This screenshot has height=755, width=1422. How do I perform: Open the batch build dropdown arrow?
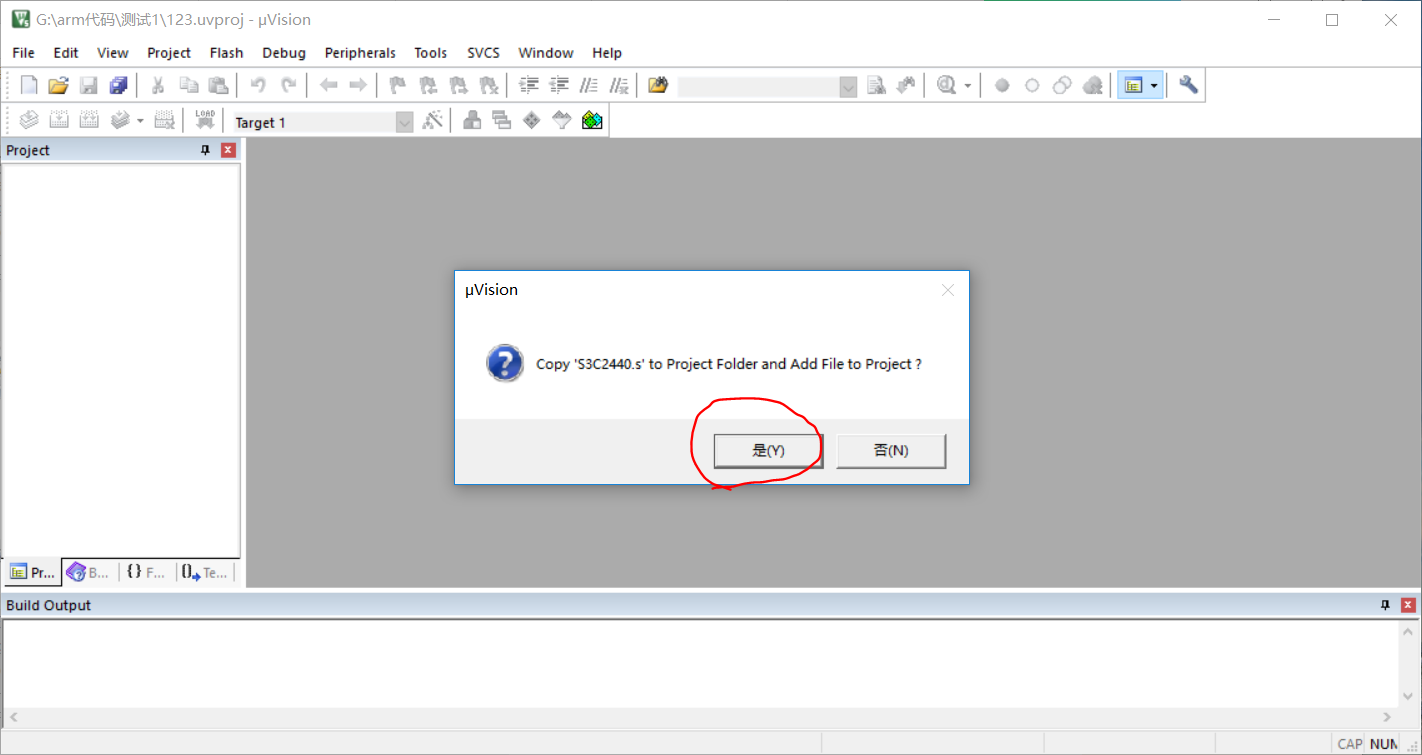click(140, 121)
